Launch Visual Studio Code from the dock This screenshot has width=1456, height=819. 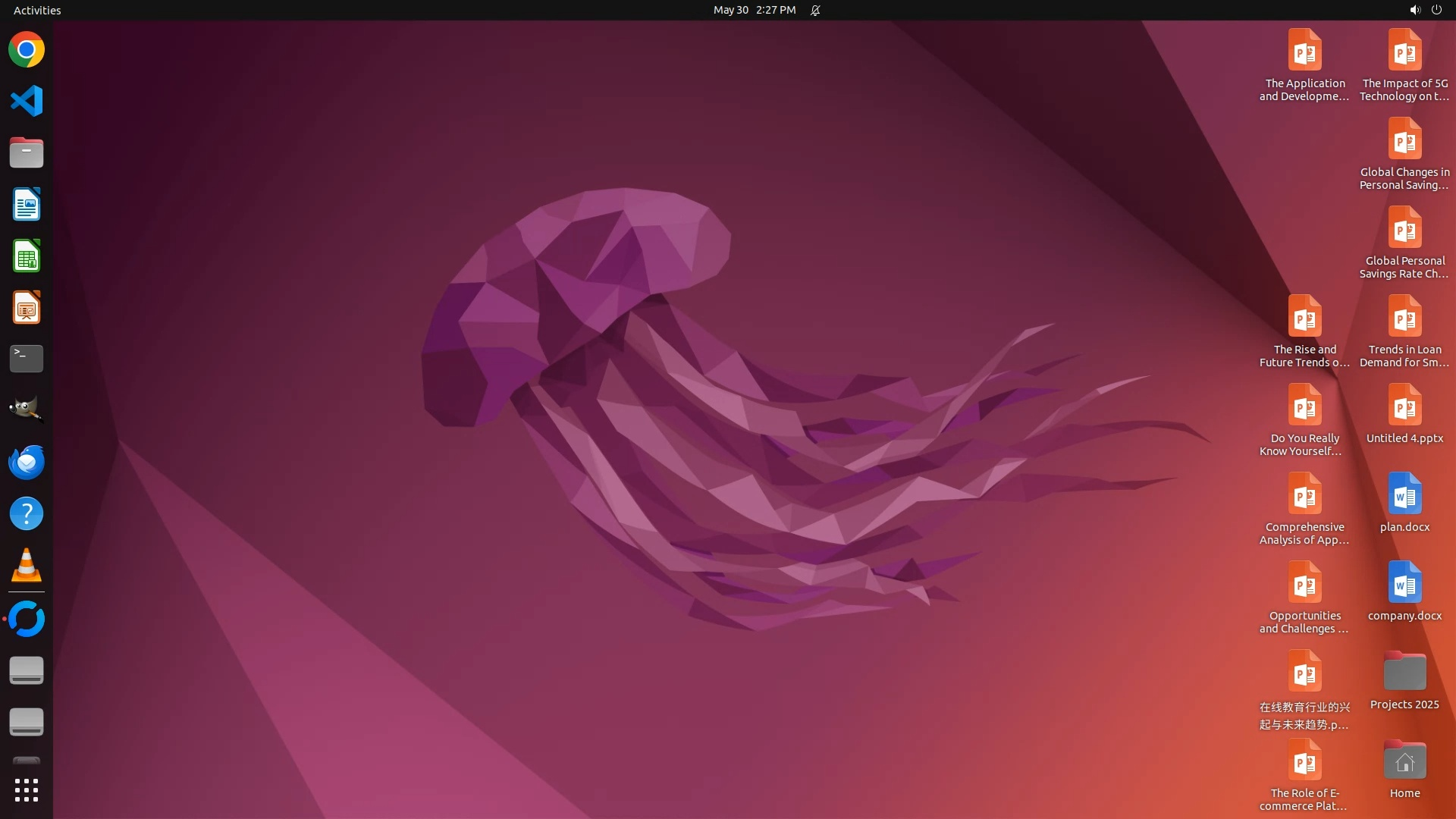point(27,101)
